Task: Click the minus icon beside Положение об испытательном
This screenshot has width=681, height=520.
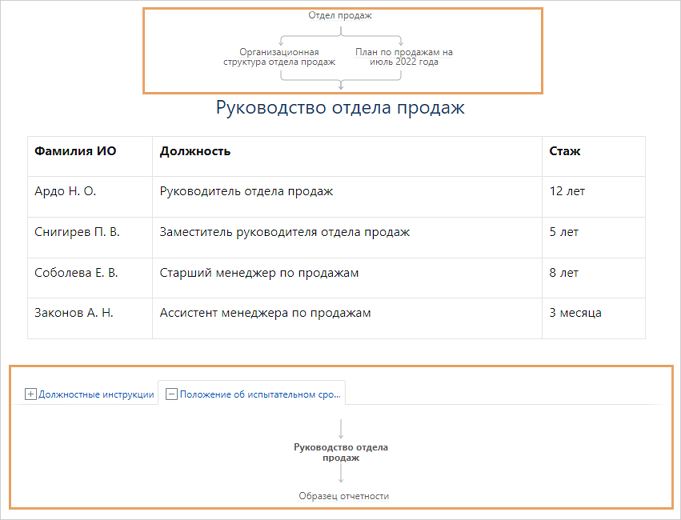Action: (171, 395)
